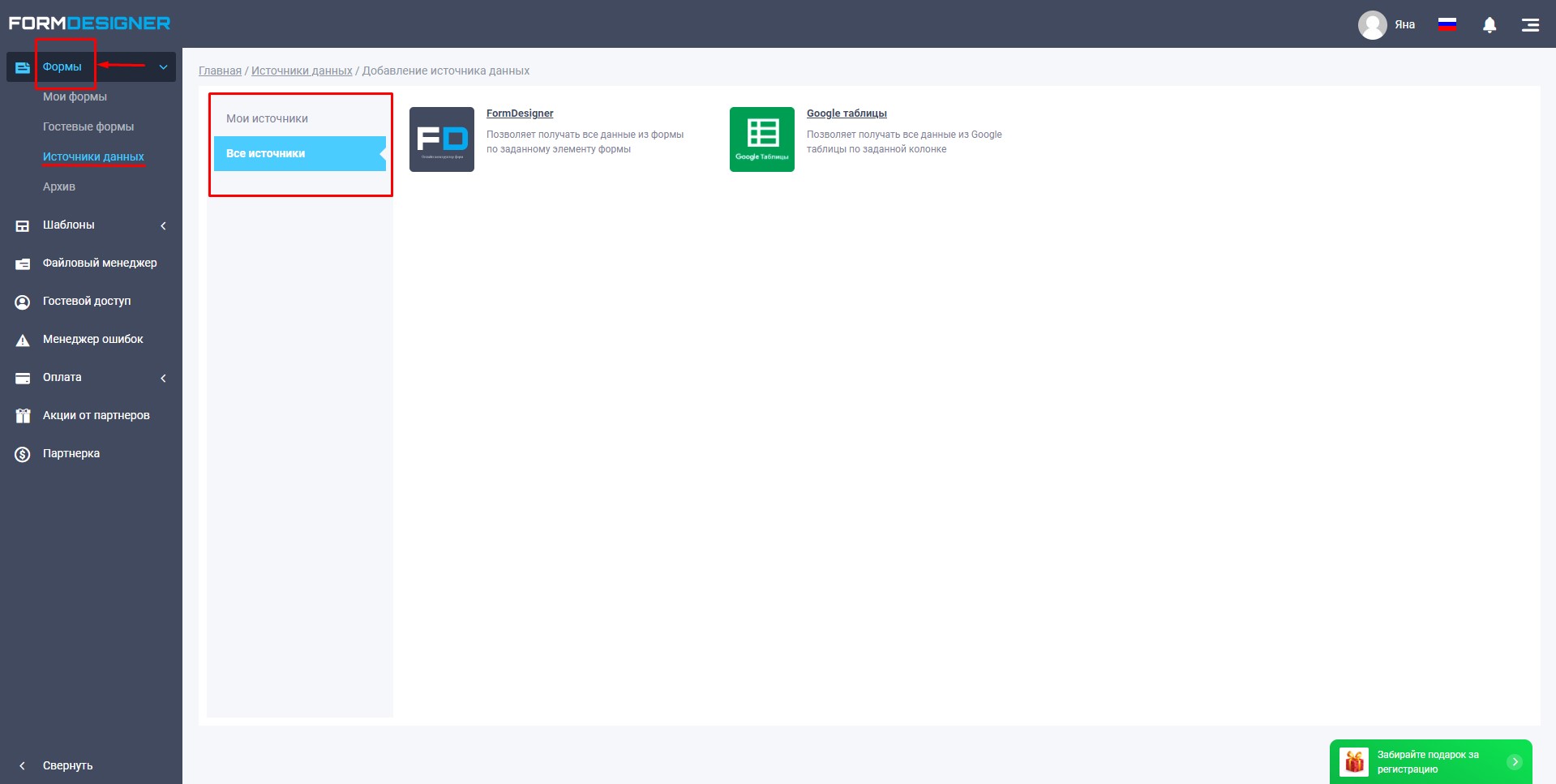The image size is (1556, 784).
Task: Click the Партнерка dollar icon
Action: (x=23, y=454)
